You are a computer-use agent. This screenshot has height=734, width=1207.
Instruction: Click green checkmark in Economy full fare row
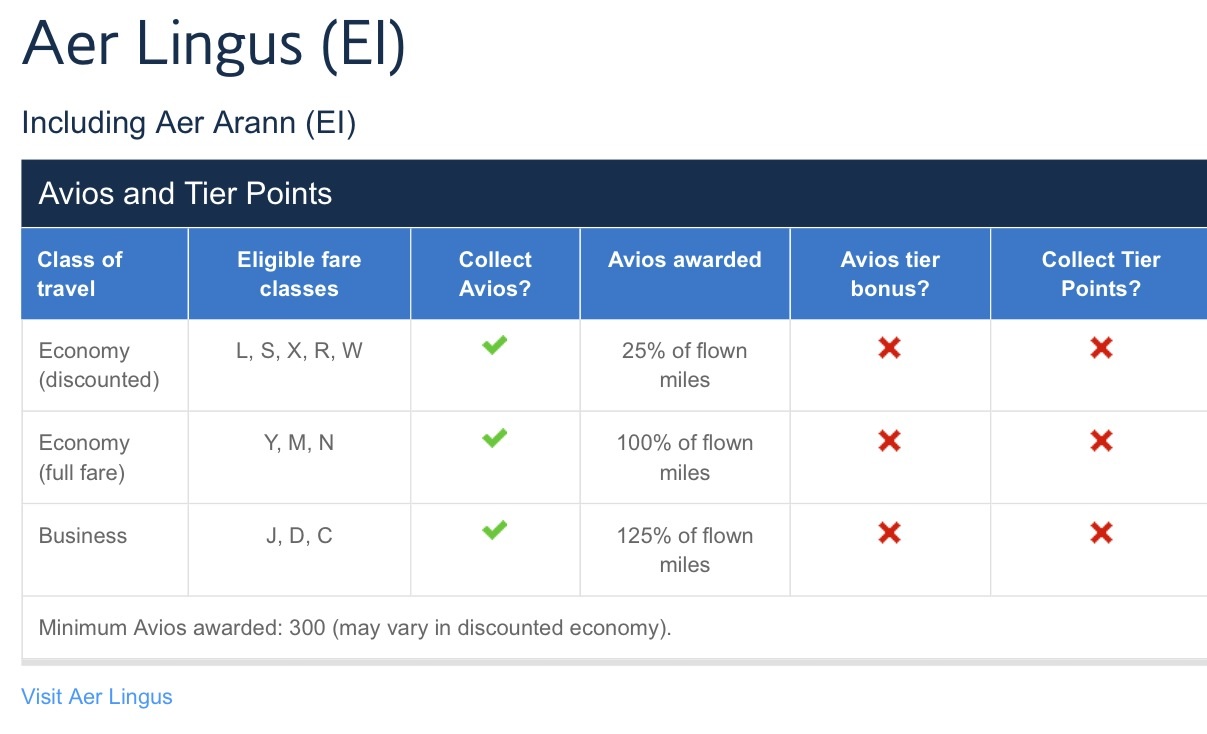click(494, 438)
